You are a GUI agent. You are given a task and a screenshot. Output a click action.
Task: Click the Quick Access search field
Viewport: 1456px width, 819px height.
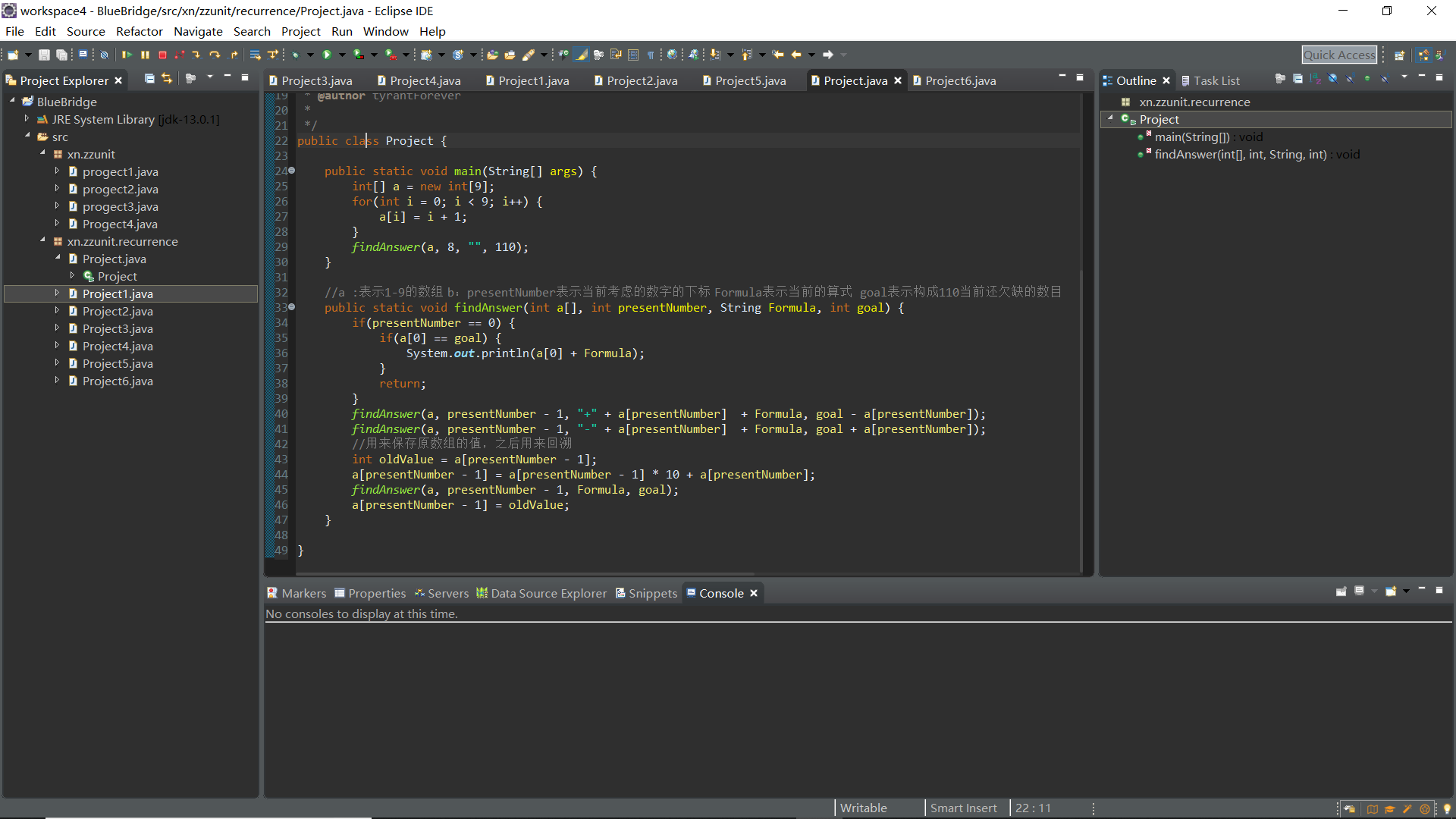click(1338, 55)
